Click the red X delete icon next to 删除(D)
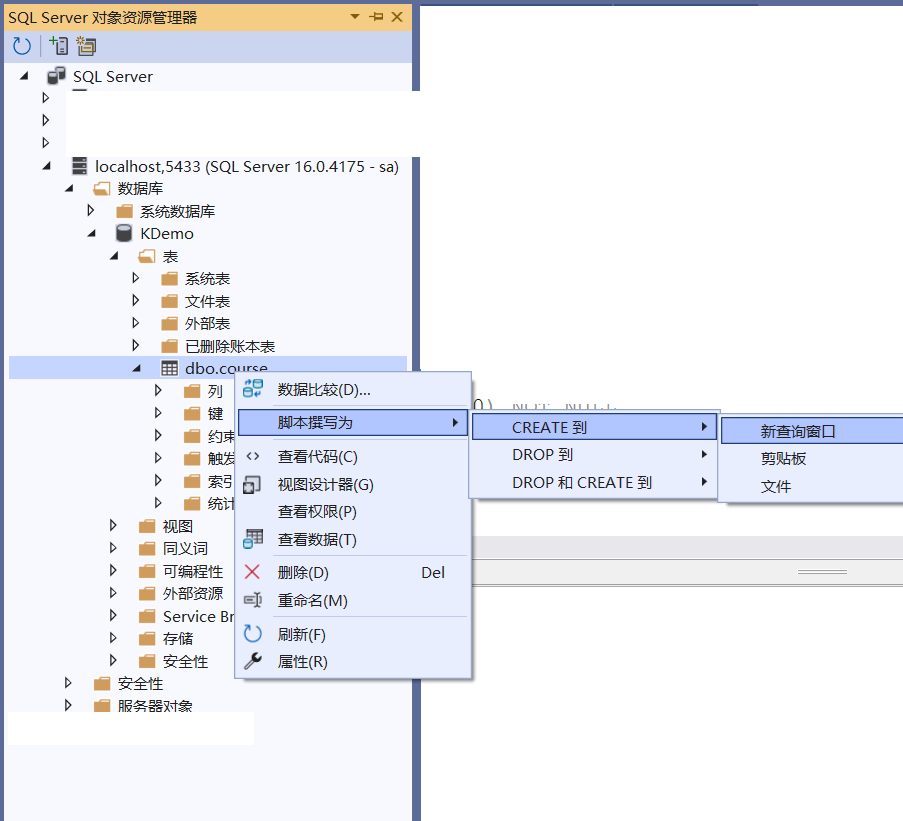 [253, 572]
